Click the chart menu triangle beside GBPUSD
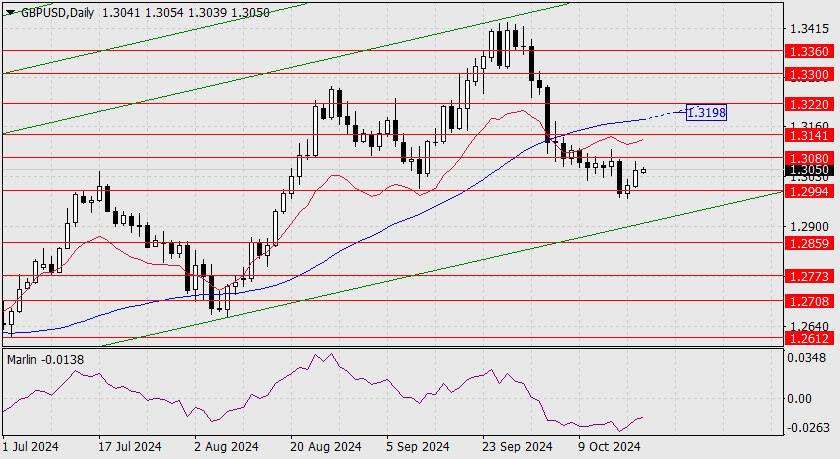The height and width of the screenshot is (459, 840). [10, 12]
